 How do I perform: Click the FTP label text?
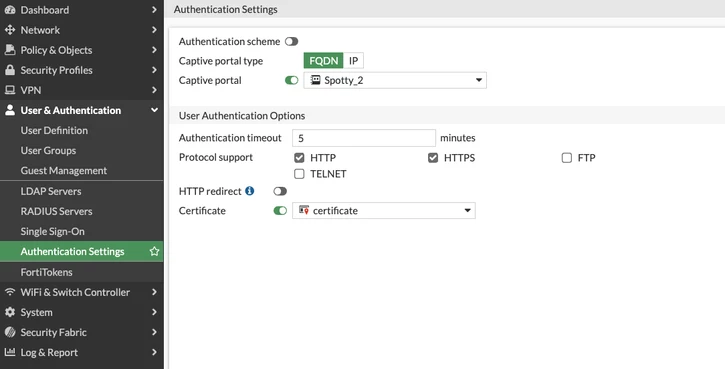point(586,158)
